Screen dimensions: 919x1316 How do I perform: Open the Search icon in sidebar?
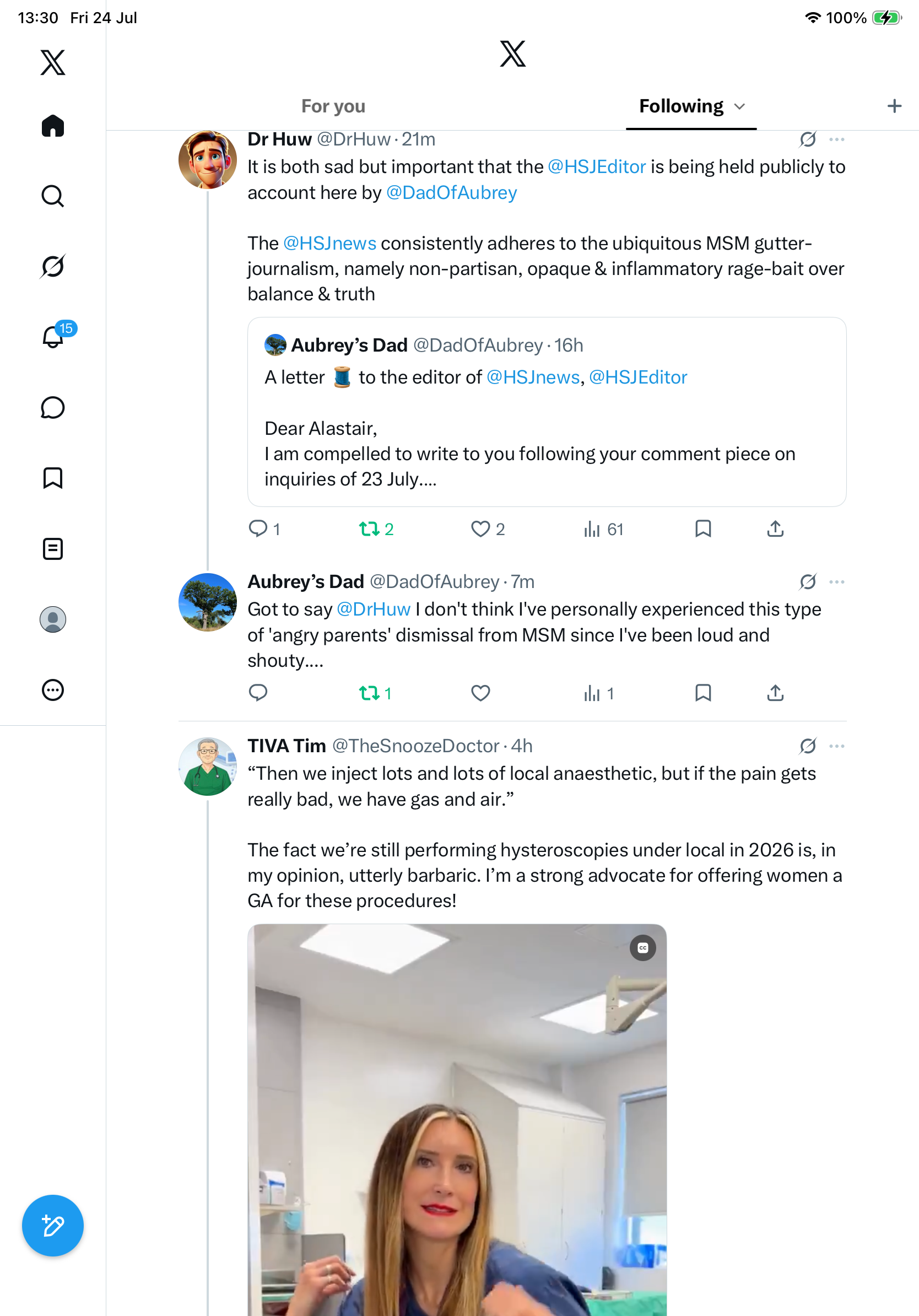coord(53,196)
